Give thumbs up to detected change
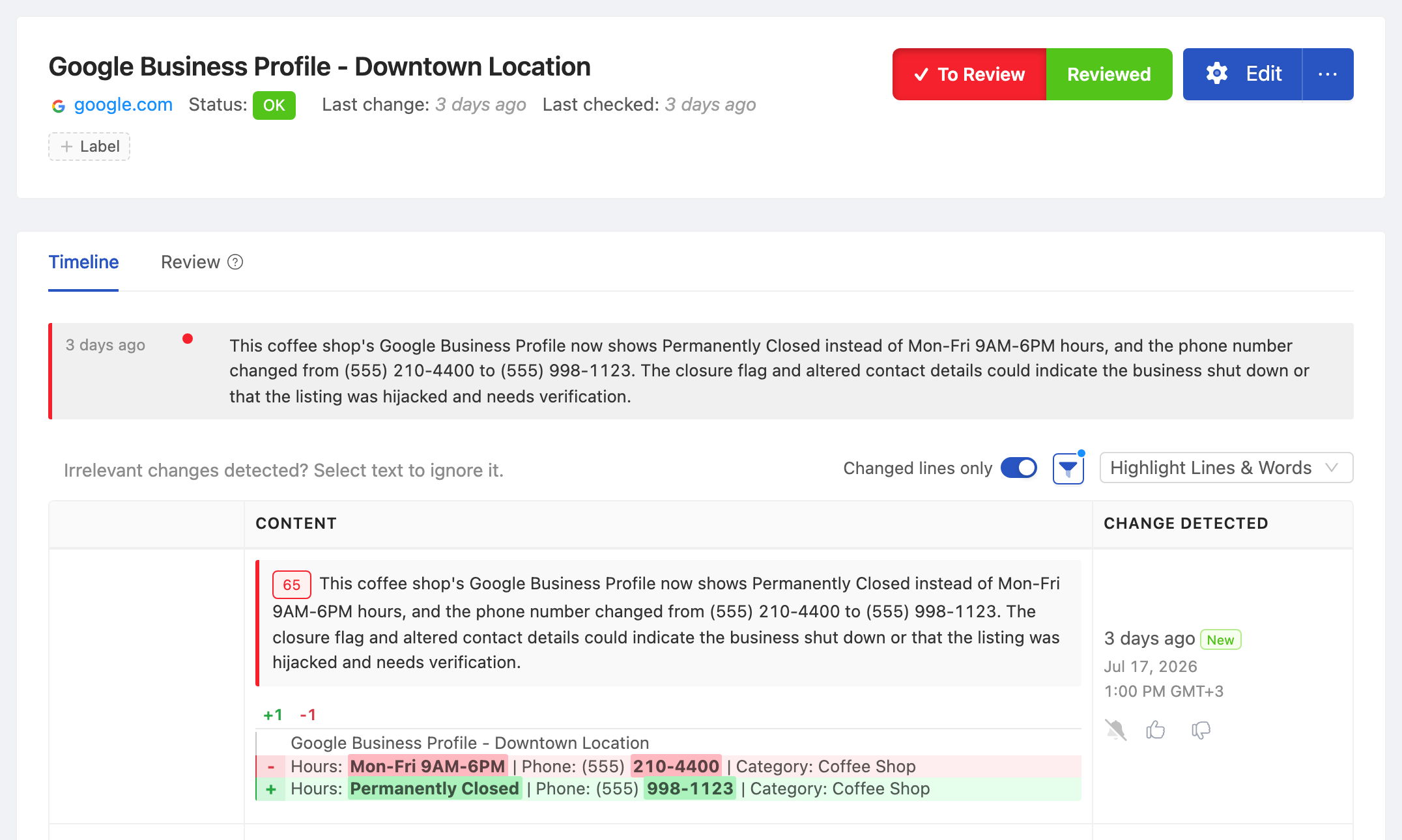1402x840 pixels. click(1156, 730)
